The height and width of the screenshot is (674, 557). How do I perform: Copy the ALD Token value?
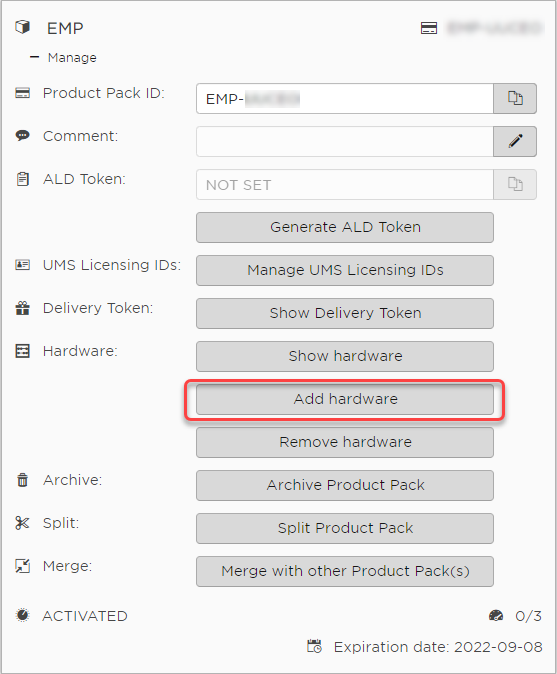[x=515, y=184]
